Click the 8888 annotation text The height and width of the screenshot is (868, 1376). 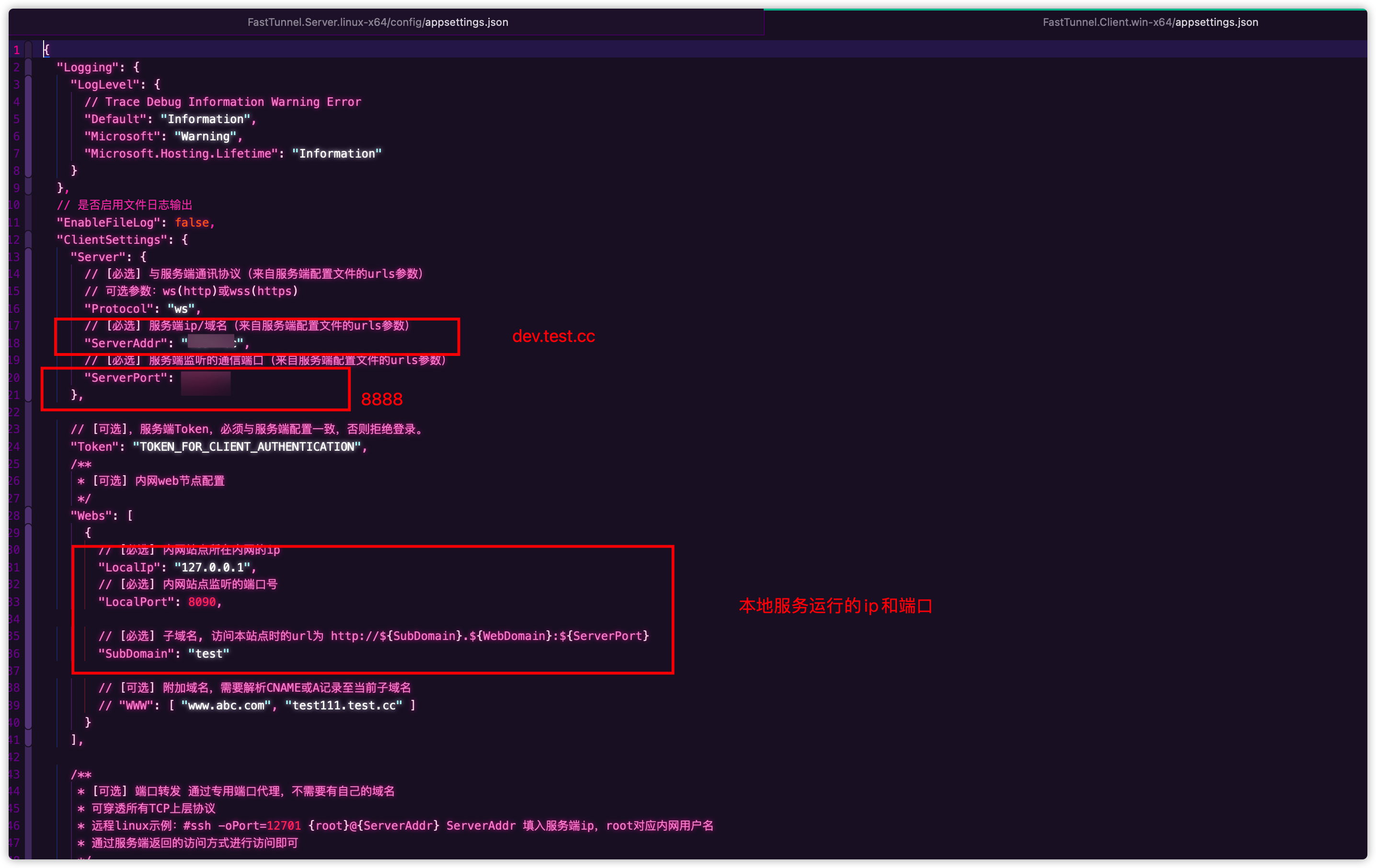click(382, 399)
